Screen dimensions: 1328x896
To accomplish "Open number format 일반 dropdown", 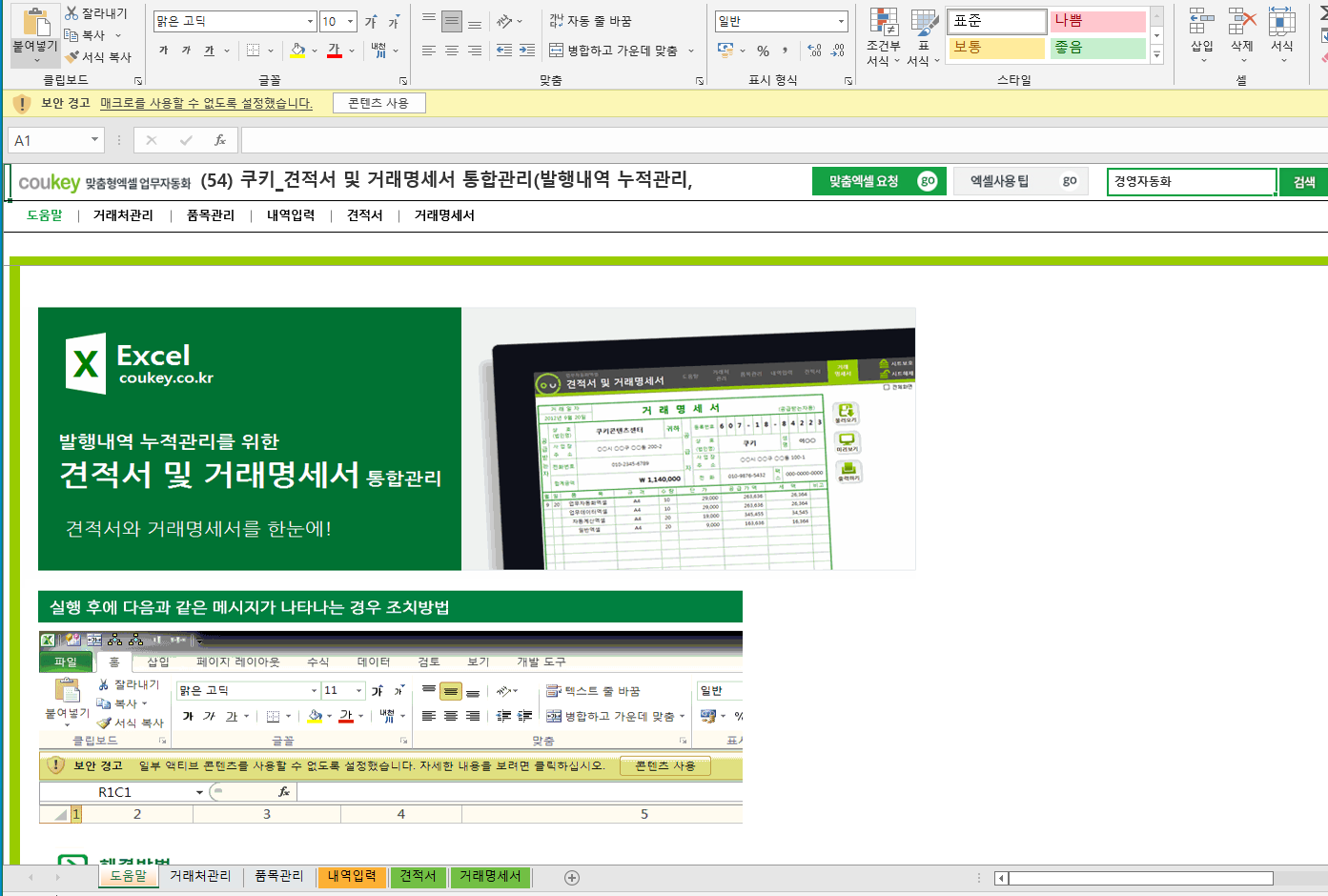I will point(841,21).
